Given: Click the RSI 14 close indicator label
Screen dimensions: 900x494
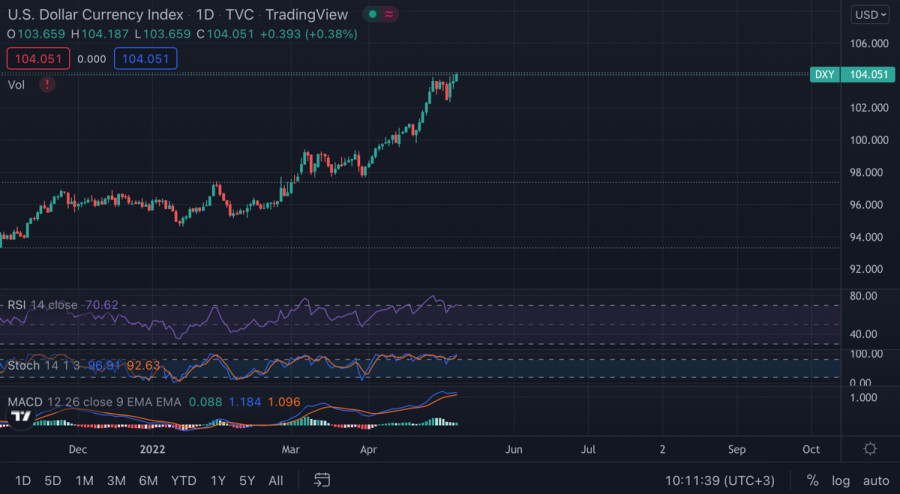Looking at the screenshot, I should 42,305.
